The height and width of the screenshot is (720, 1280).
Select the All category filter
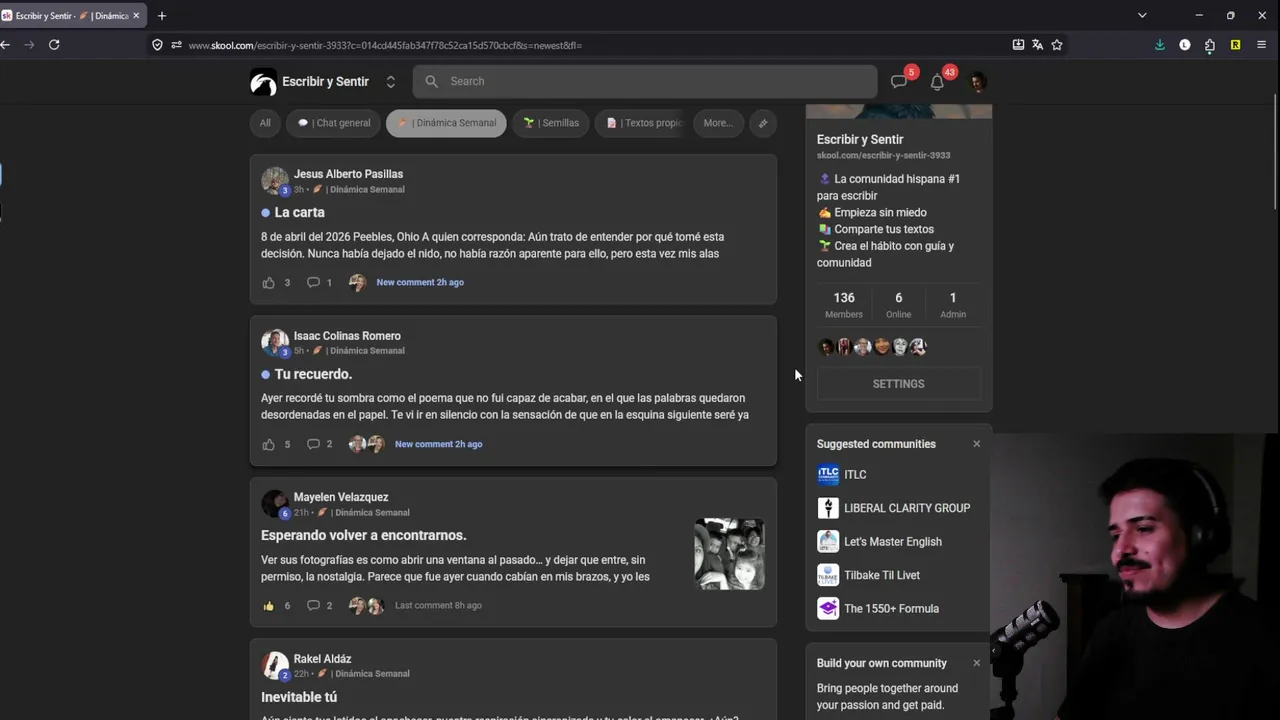[x=265, y=123]
